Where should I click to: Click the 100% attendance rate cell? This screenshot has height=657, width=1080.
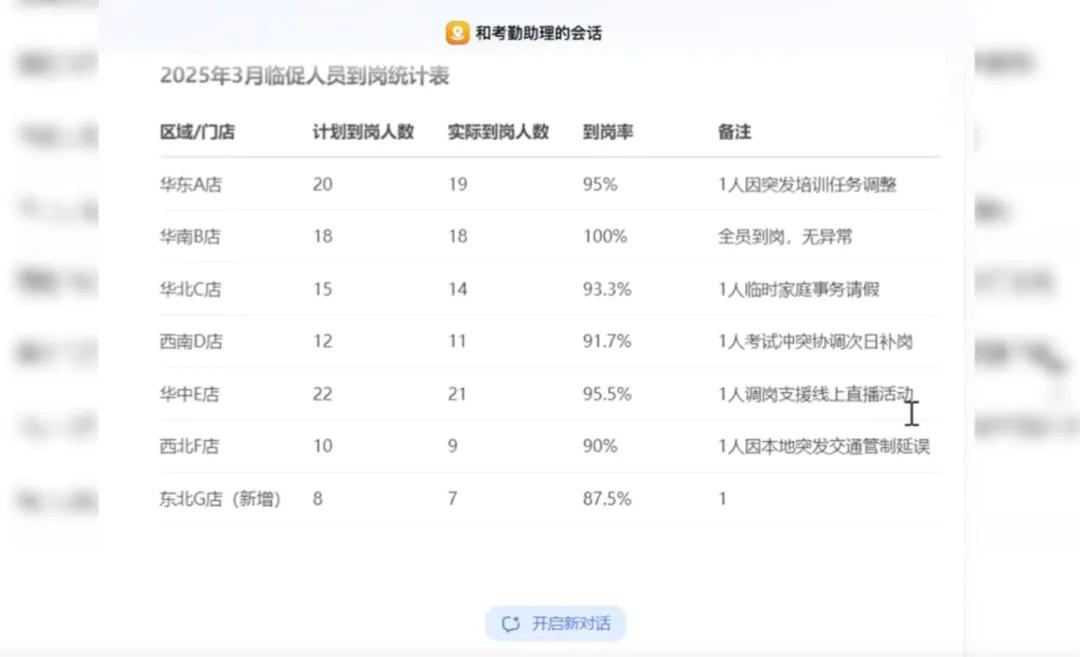coord(605,237)
